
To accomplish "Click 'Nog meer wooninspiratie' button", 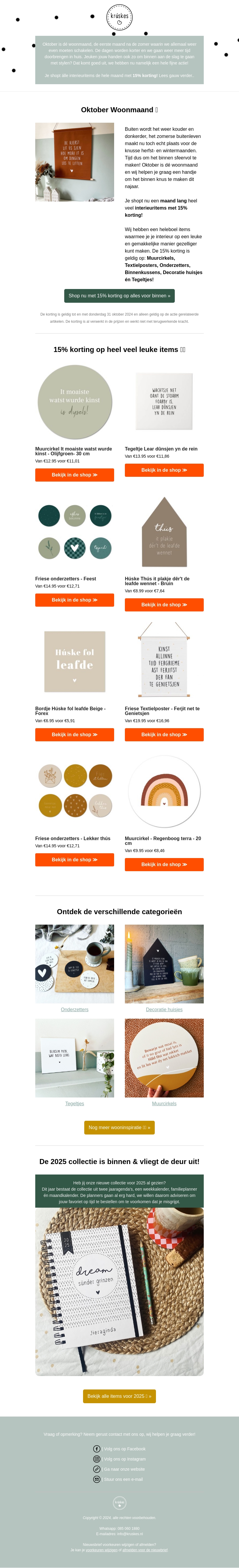I will pyautogui.click(x=119, y=1127).
